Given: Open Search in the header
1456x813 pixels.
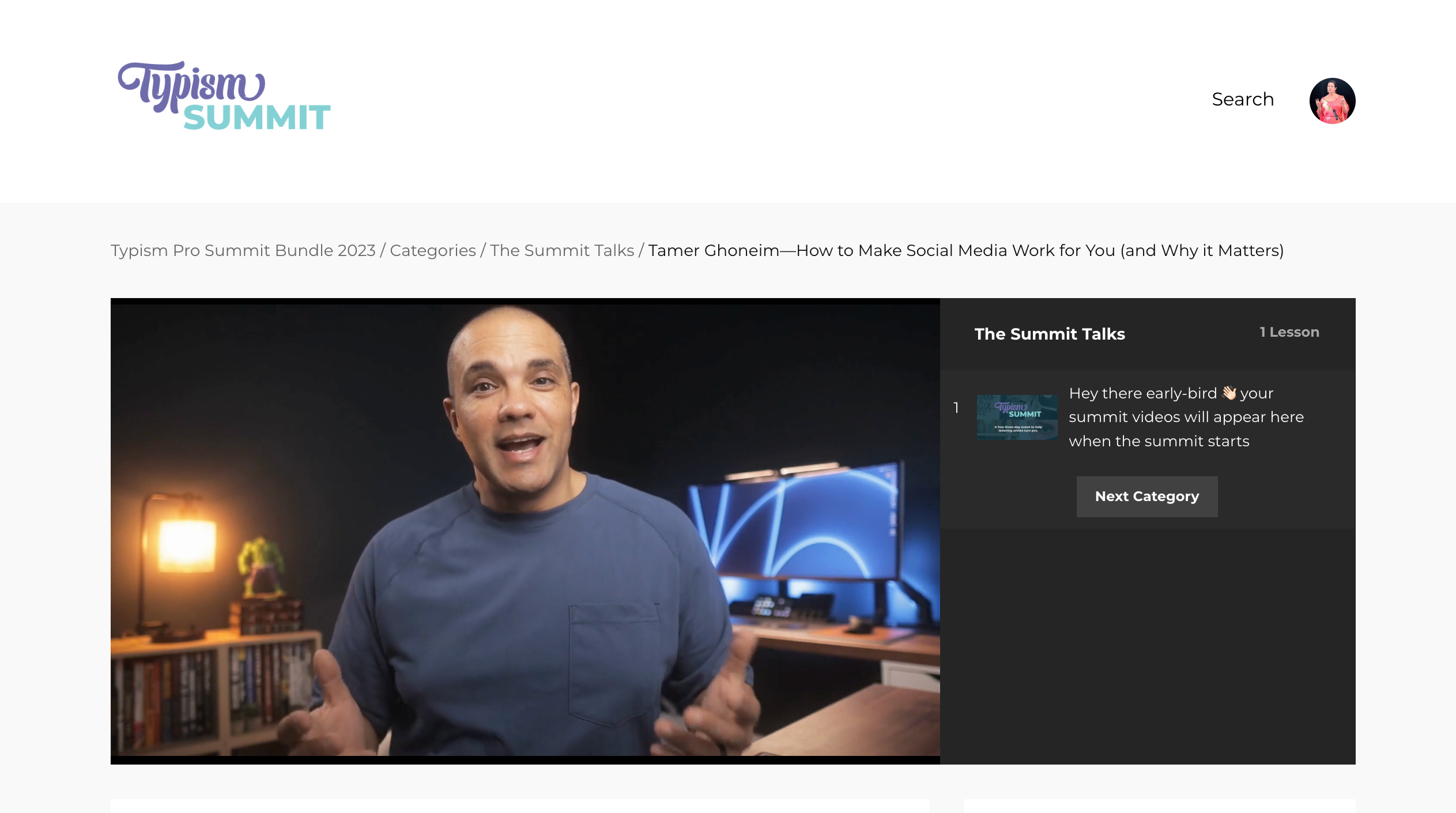Looking at the screenshot, I should pos(1243,99).
